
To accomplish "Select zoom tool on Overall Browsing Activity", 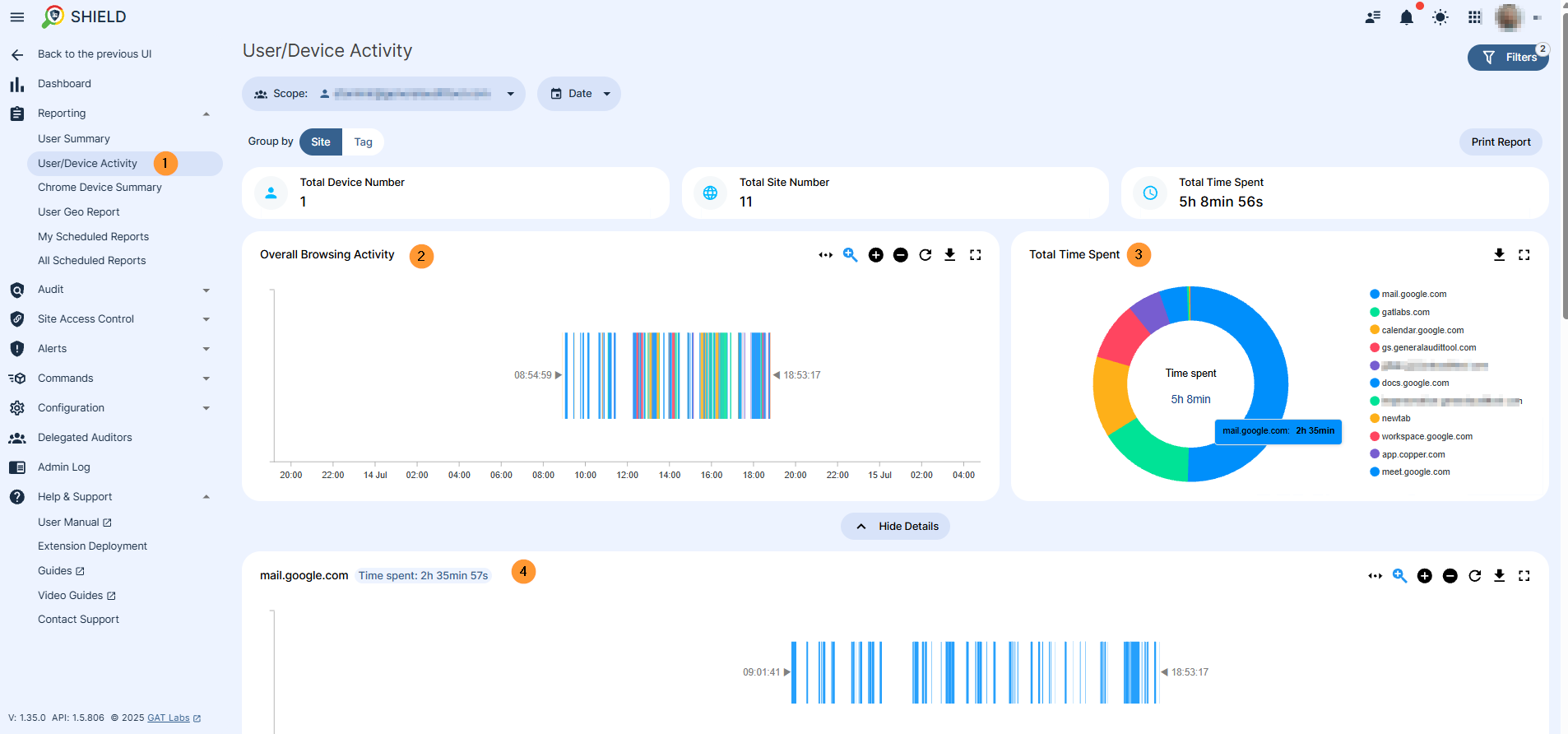I will tap(850, 255).
